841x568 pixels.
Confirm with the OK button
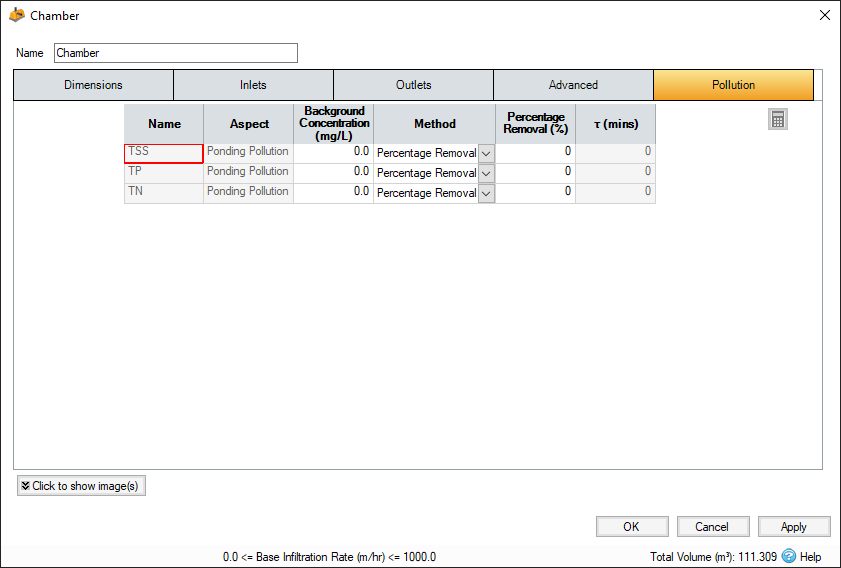pyautogui.click(x=632, y=527)
